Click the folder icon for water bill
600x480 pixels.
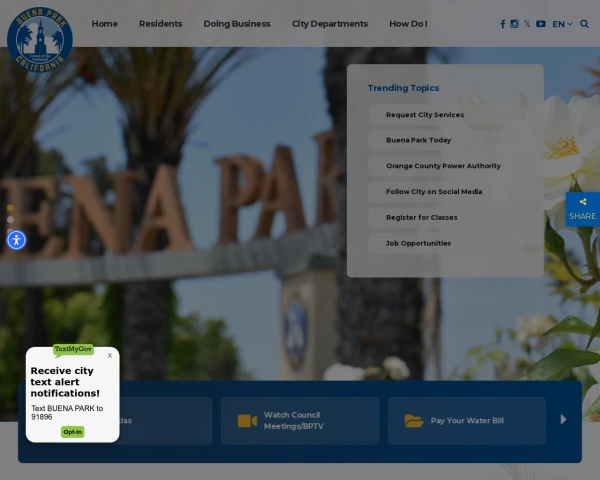[414, 421]
